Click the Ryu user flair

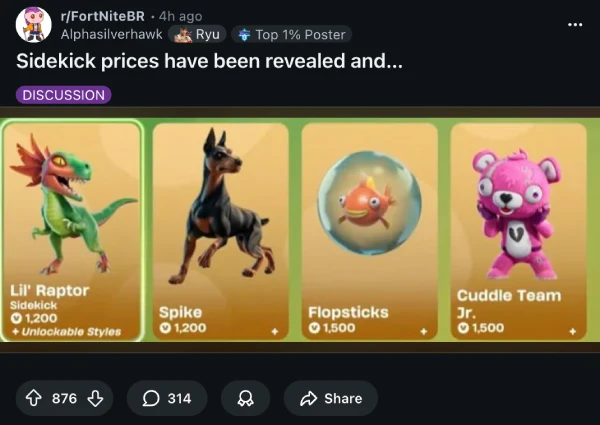197,34
